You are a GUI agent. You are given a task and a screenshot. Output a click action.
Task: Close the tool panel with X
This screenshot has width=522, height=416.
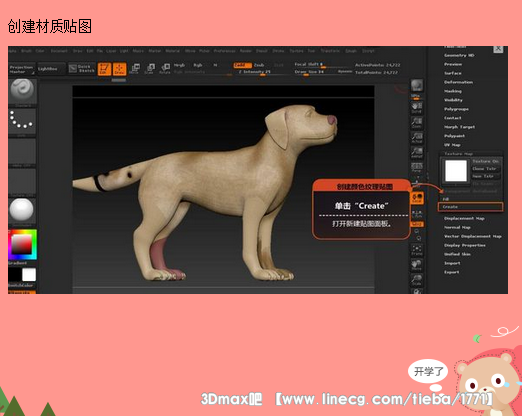(x=498, y=49)
